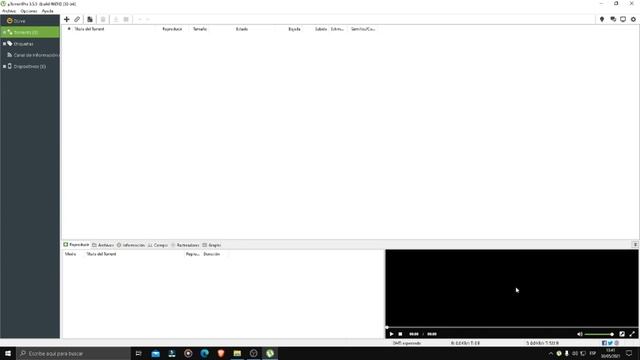Select Torrents (0) in the sidebar
The height and width of the screenshot is (360, 640).
coord(30,32)
